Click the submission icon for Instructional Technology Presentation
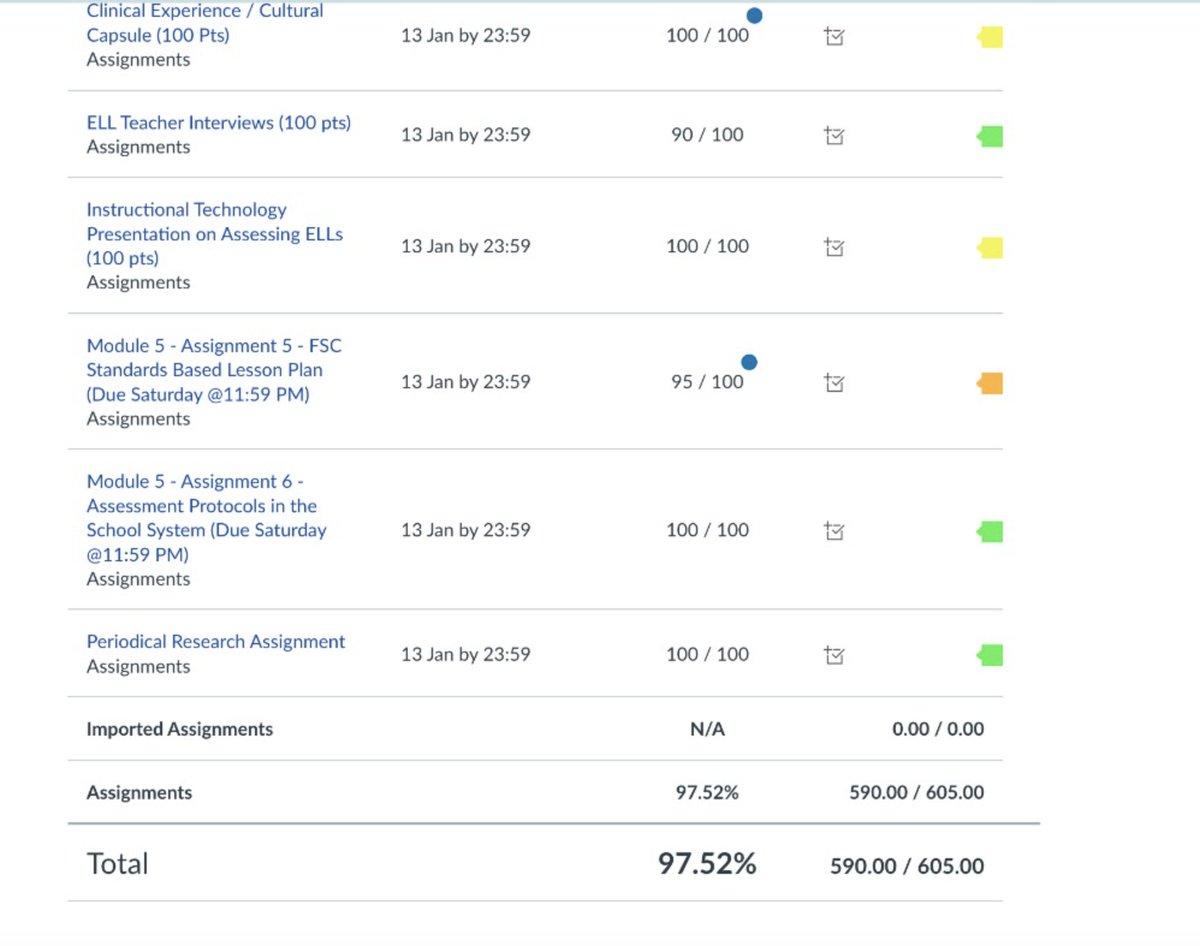The height and width of the screenshot is (946, 1200). click(x=834, y=247)
